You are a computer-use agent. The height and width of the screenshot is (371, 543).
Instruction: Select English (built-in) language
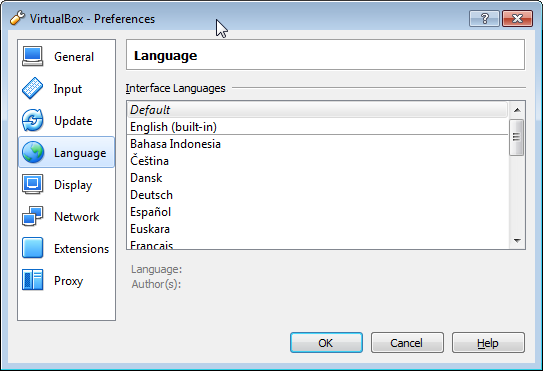click(318, 127)
